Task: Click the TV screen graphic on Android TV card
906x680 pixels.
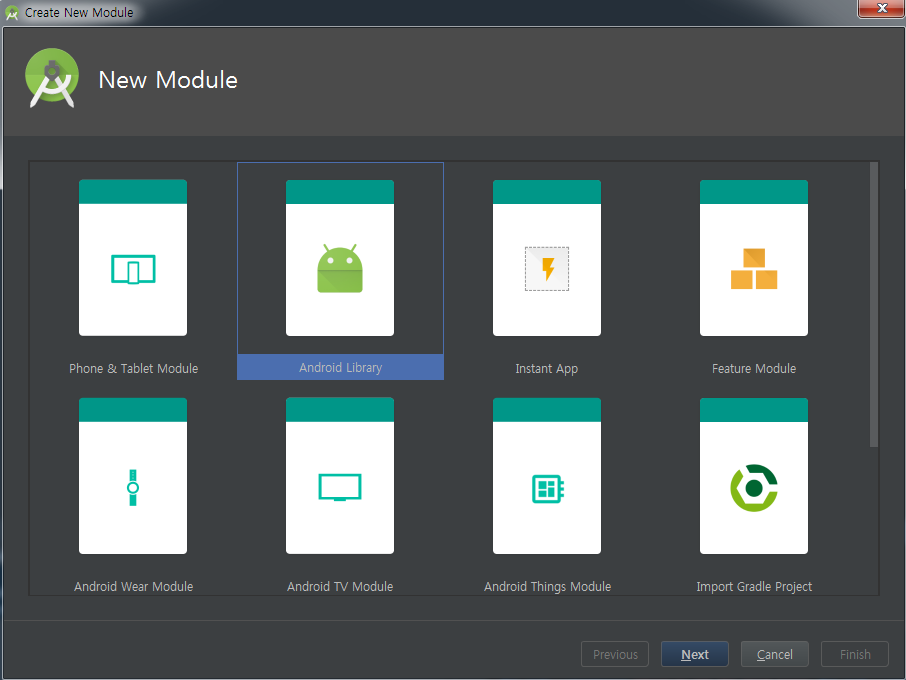Action: tap(340, 487)
